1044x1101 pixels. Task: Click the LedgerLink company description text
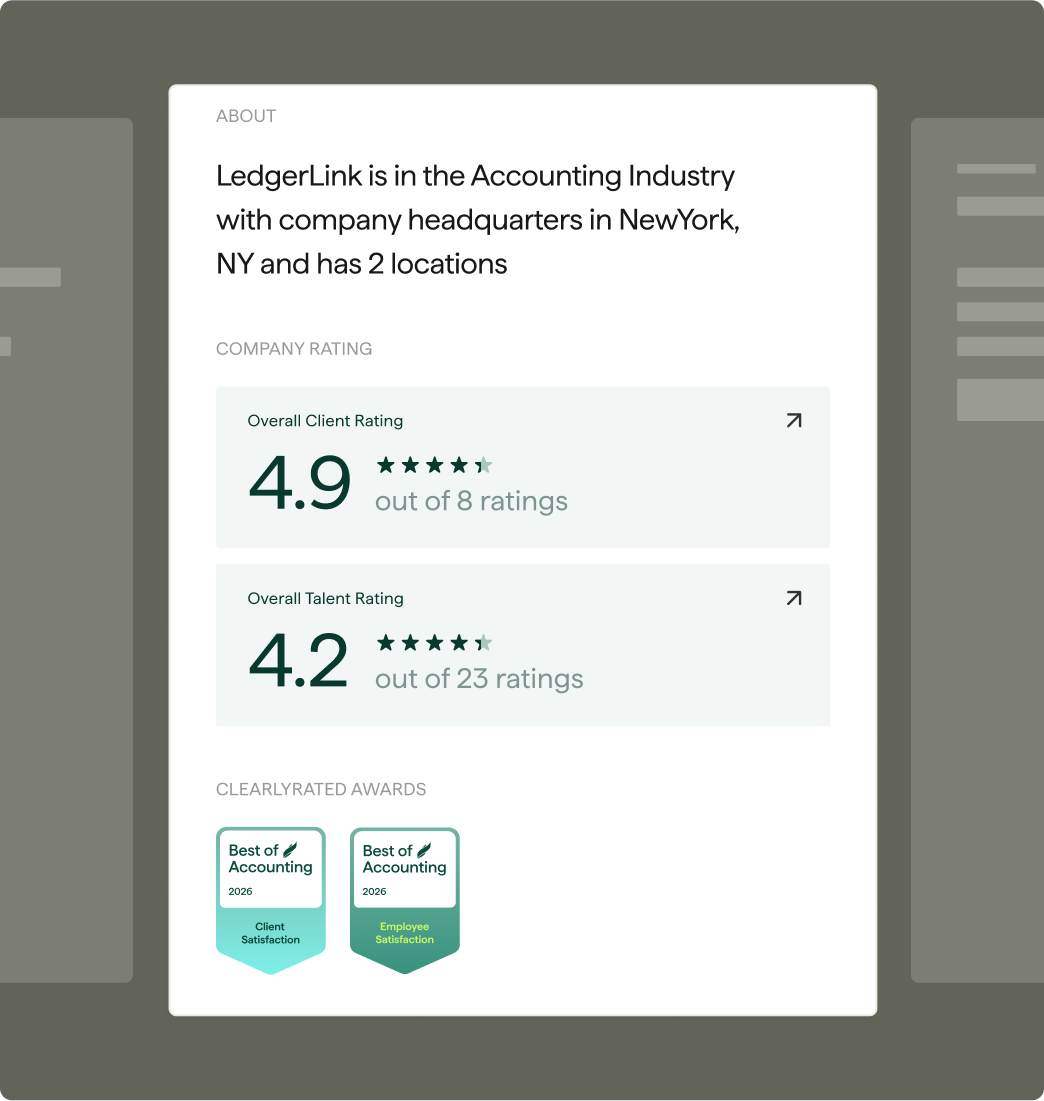[477, 220]
